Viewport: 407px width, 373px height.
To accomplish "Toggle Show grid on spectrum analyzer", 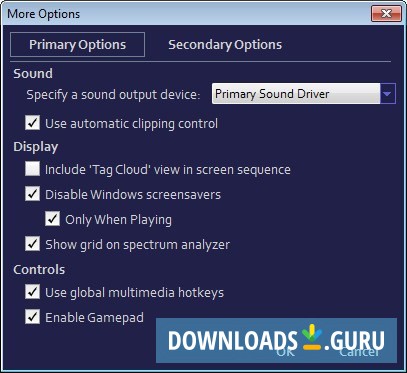I will [33, 244].
